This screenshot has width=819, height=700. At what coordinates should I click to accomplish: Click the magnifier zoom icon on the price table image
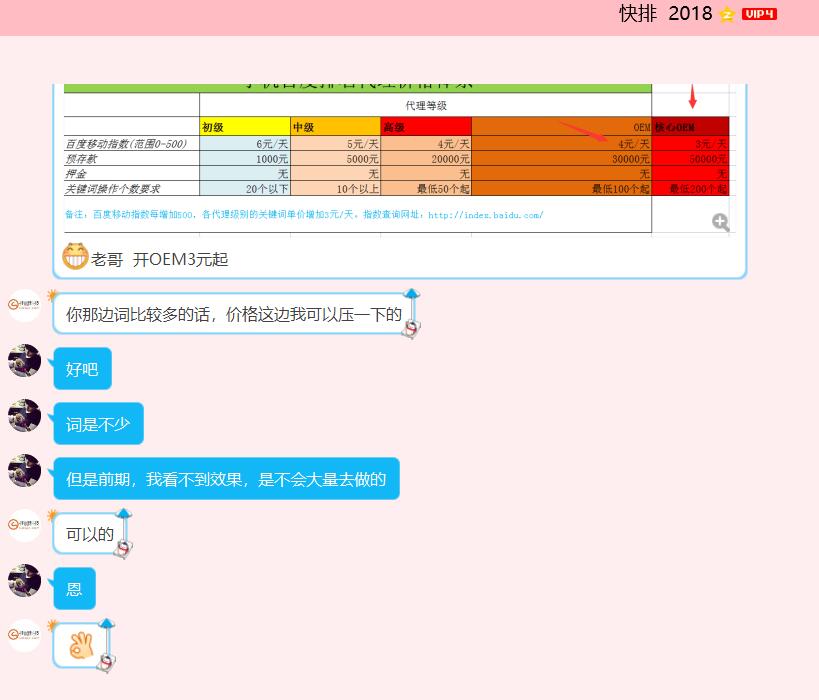click(721, 222)
